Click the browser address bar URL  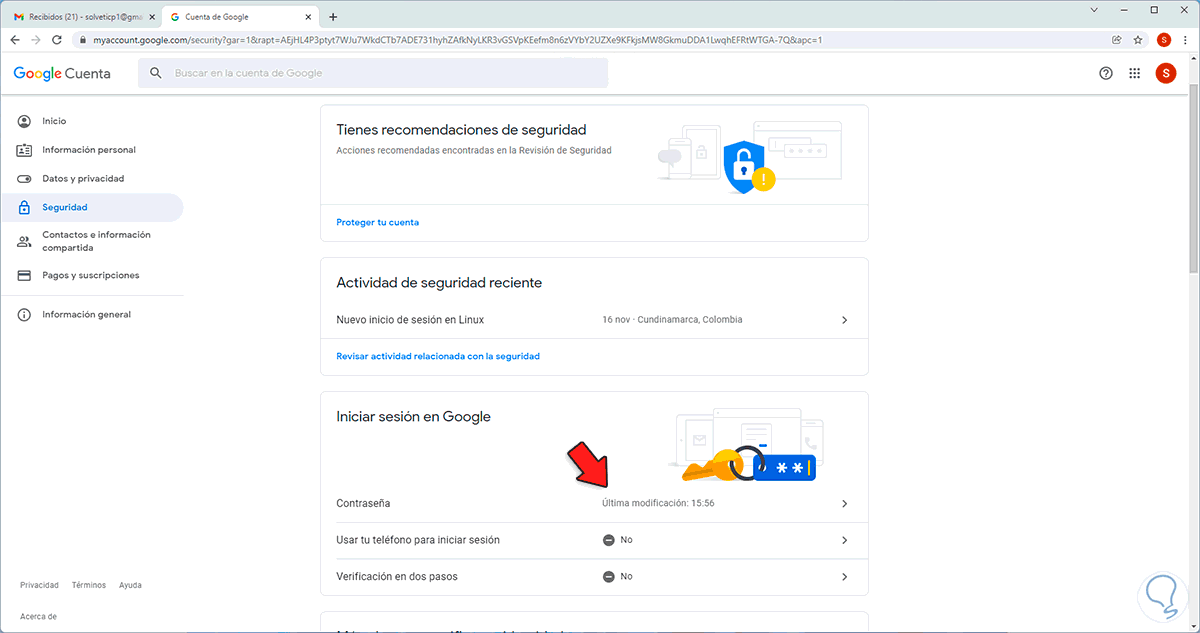[x=458, y=40]
